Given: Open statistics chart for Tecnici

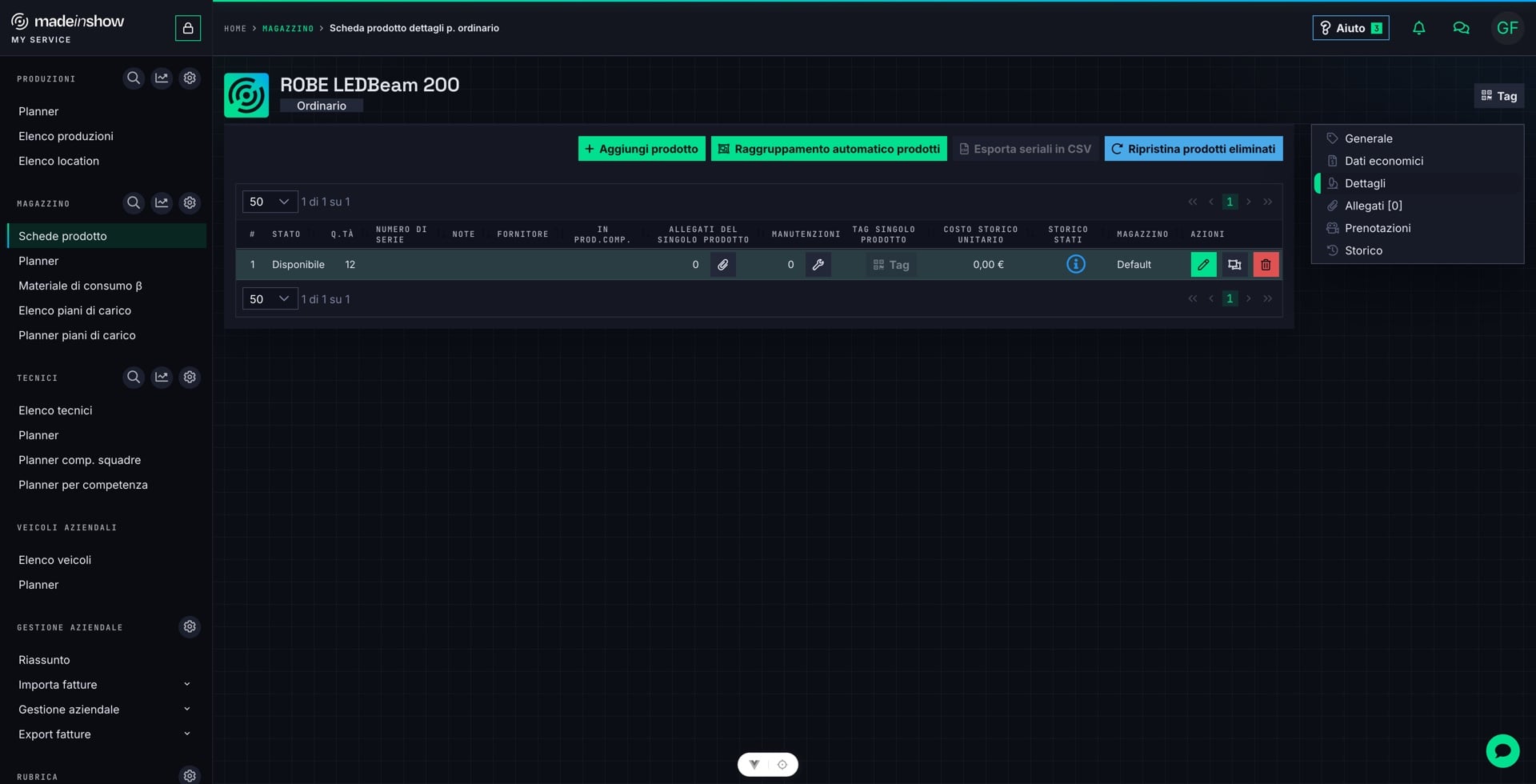Looking at the screenshot, I should (x=162, y=377).
